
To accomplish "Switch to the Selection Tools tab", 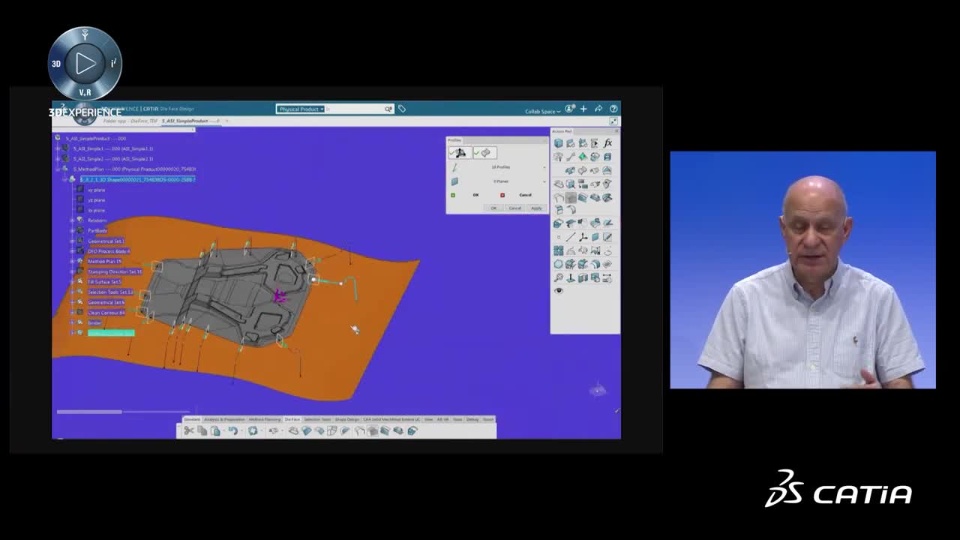I will [x=317, y=419].
